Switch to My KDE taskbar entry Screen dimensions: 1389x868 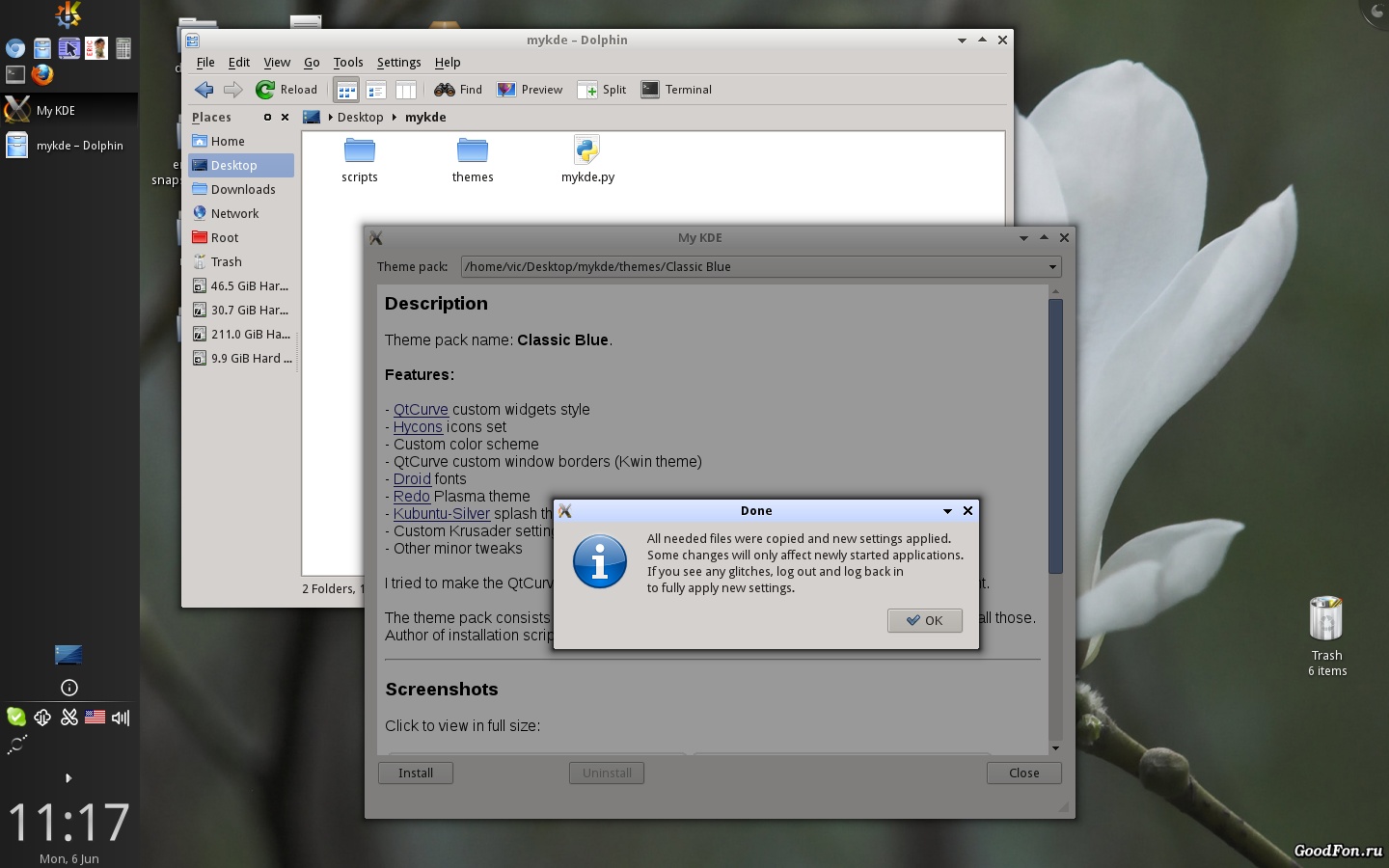tap(68, 110)
